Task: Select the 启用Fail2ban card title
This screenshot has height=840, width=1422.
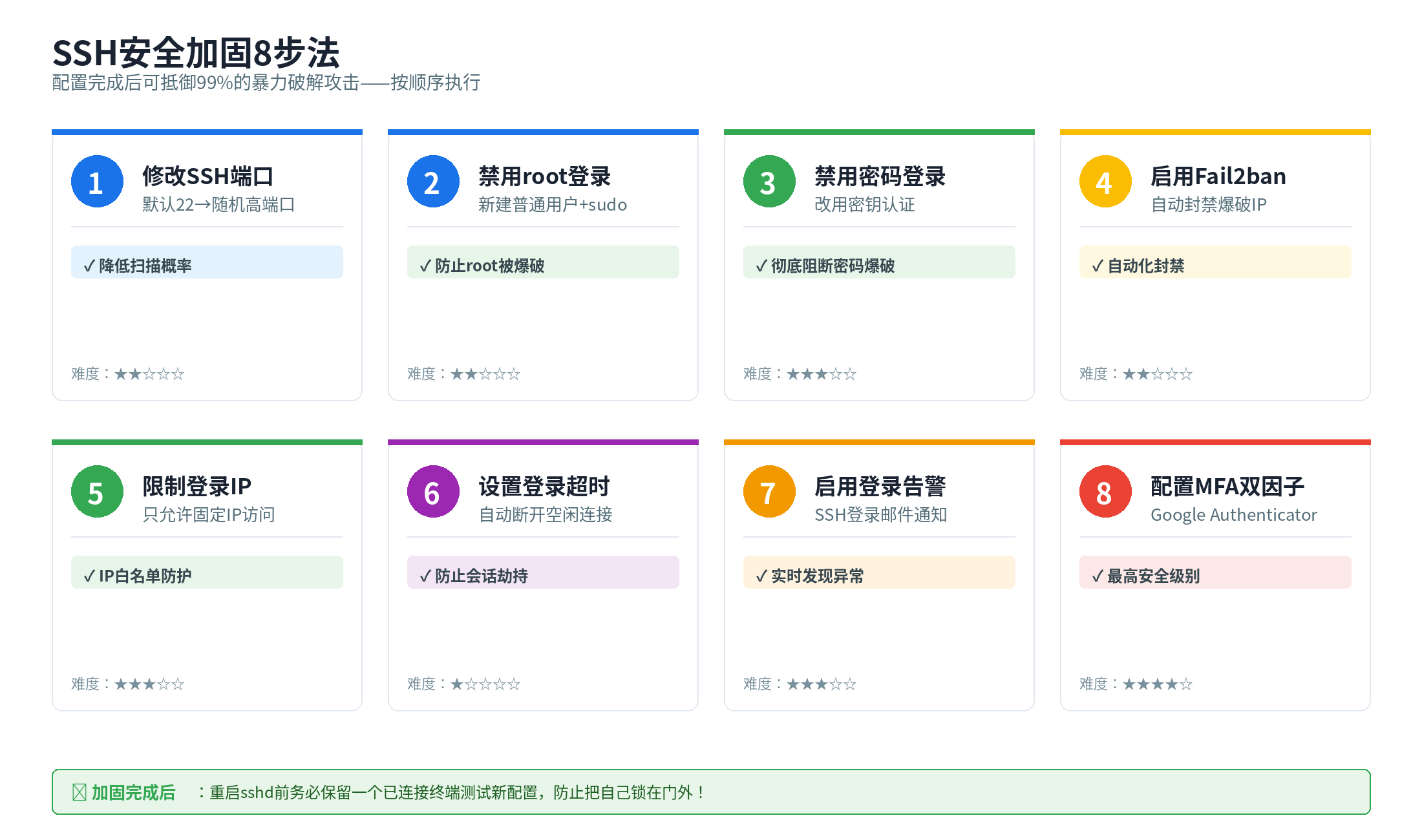Action: [1218, 176]
